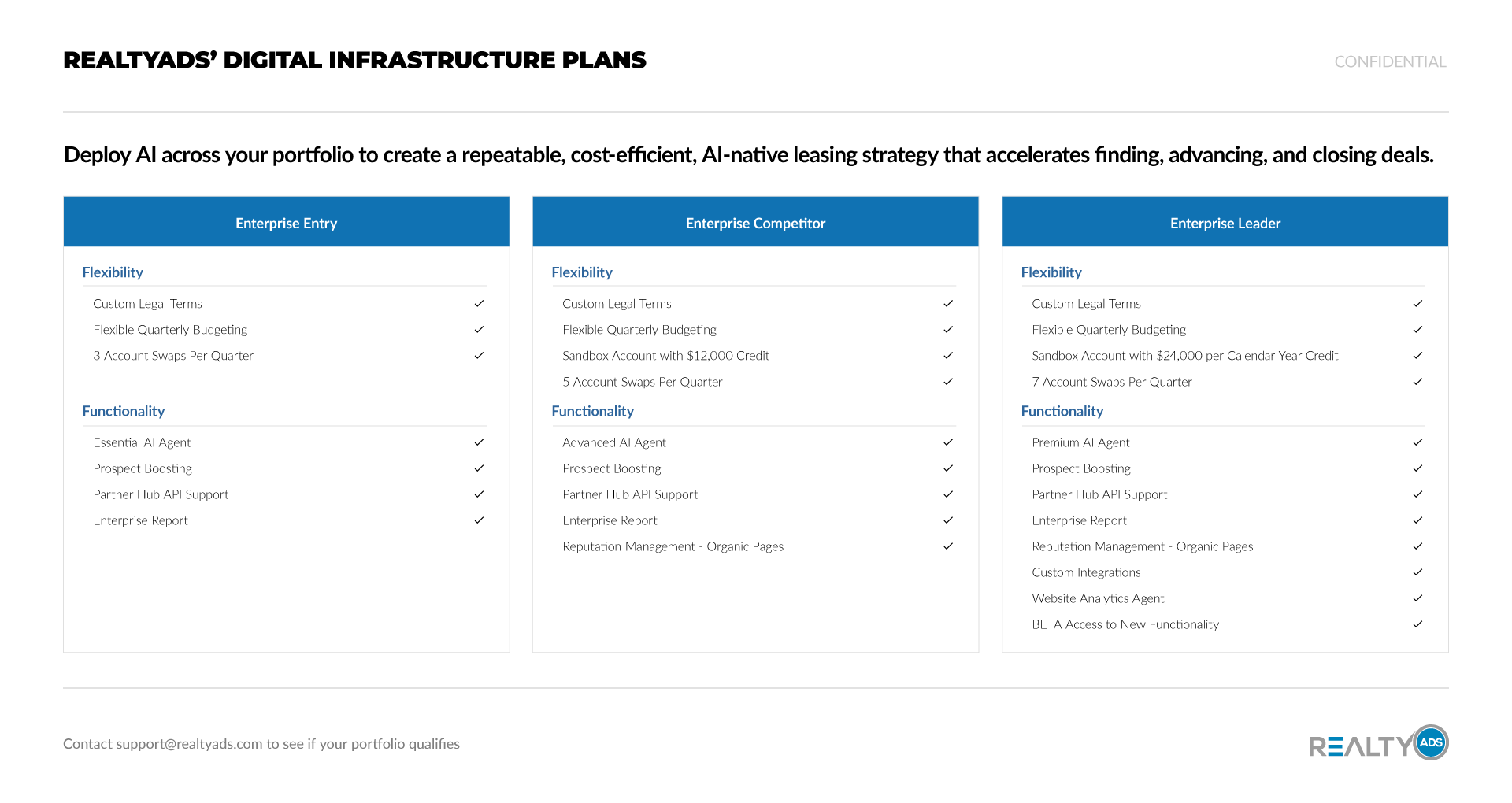Click Functionality heading in Enterprise Competitor
1512x803 pixels.
(593, 411)
